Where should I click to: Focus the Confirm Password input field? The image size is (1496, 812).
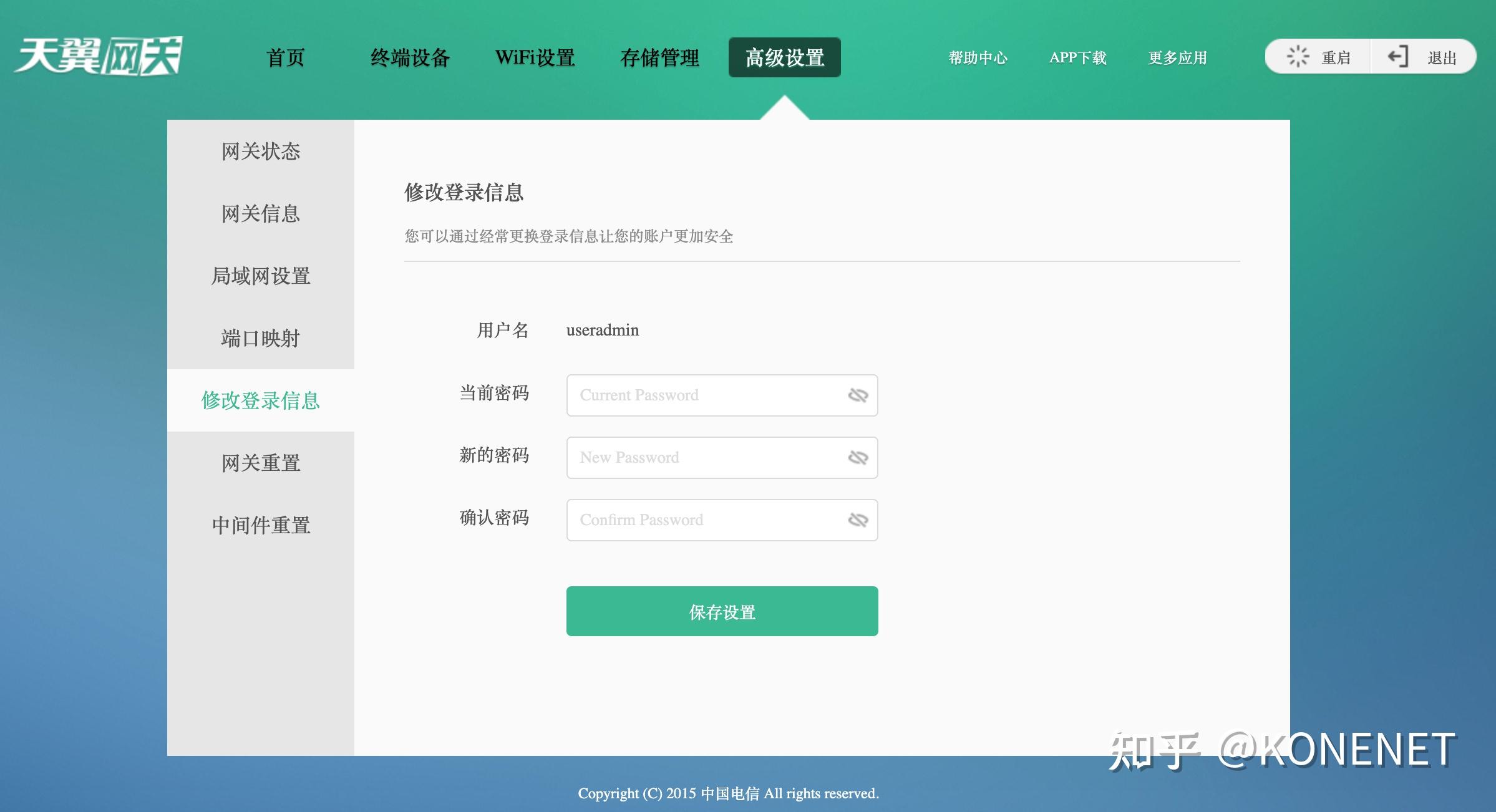[x=722, y=520]
